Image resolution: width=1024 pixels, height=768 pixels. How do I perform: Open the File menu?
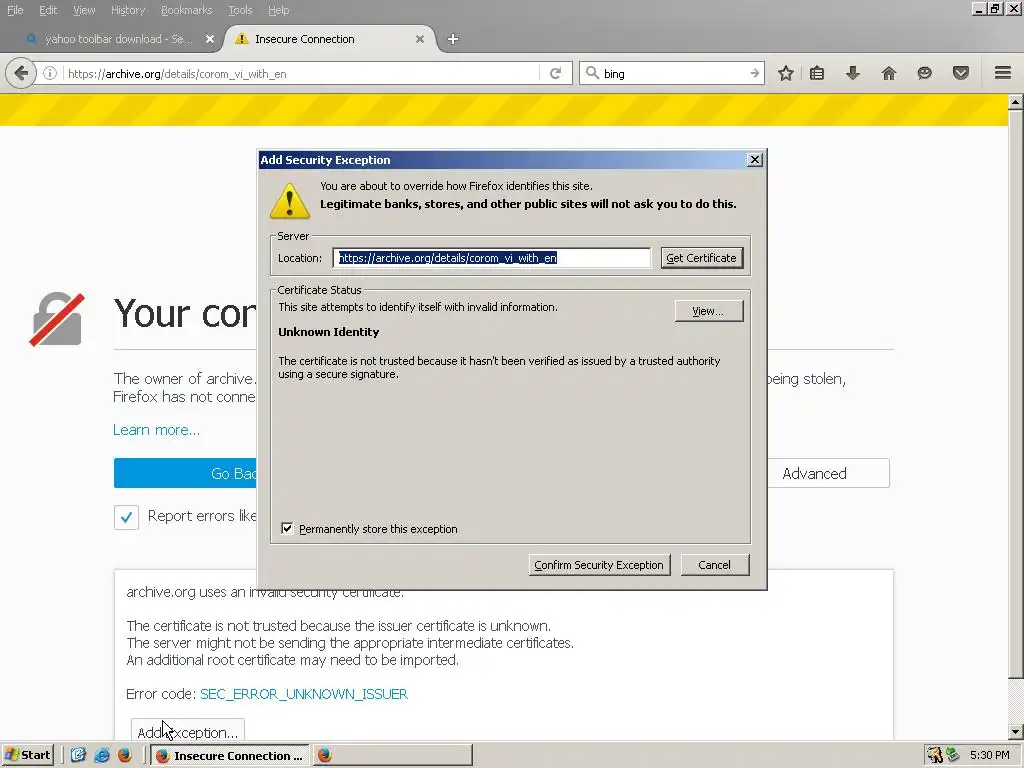pyautogui.click(x=14, y=10)
